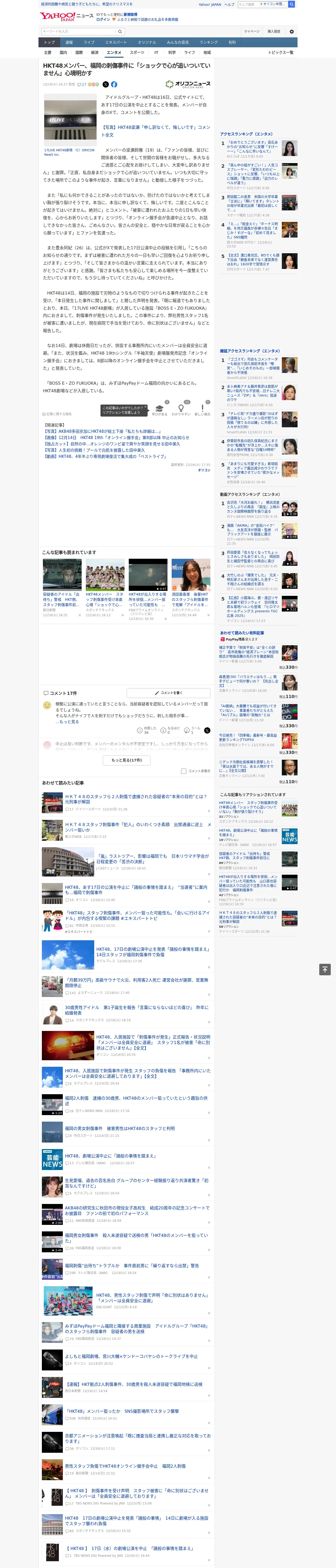Click article 男性スタッフ負傷でHKT48オンライン握手会中止
Image resolution: width=336 pixels, height=1568 pixels.
[125, 1466]
